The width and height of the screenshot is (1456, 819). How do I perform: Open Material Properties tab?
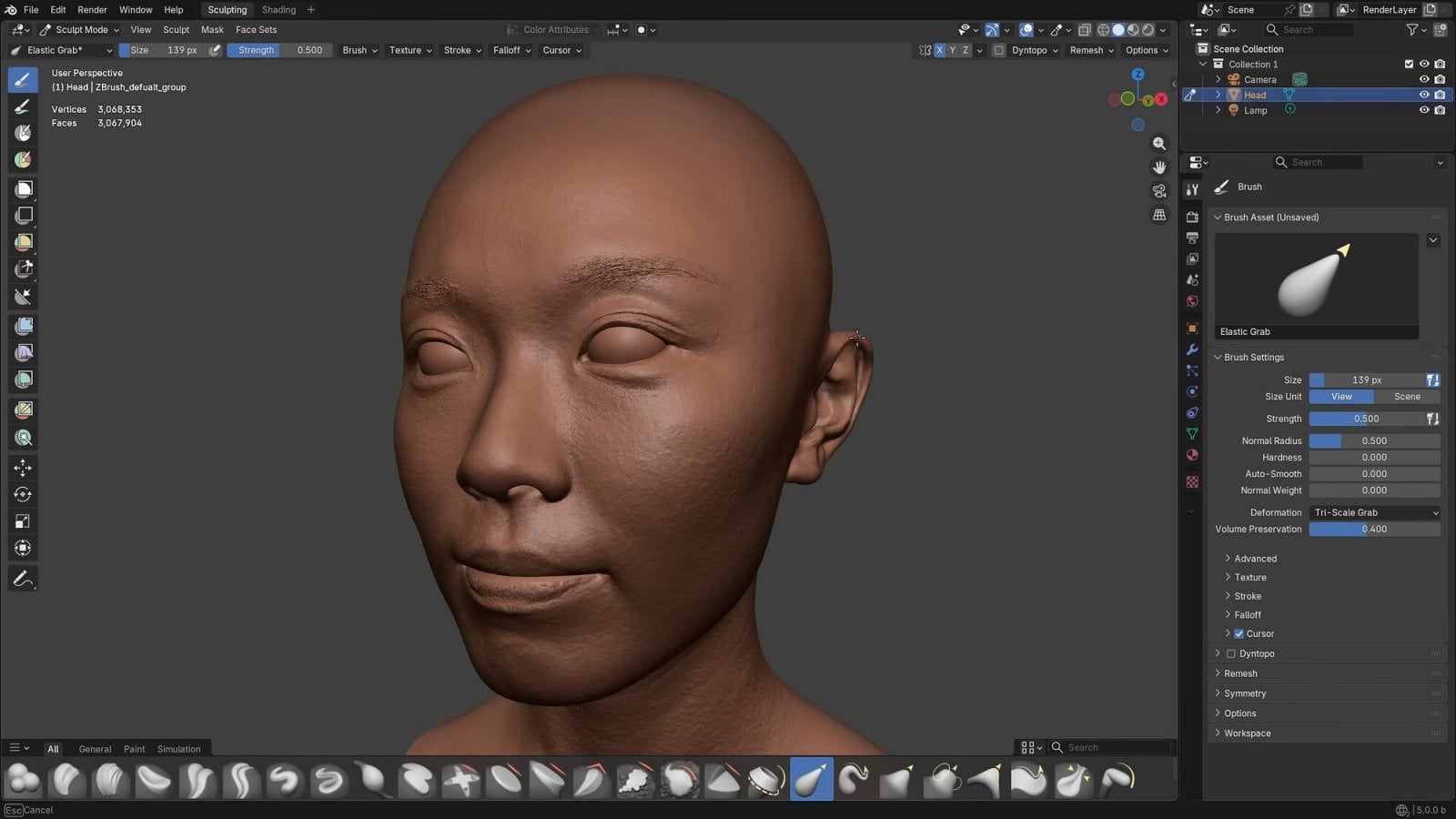point(1192,455)
